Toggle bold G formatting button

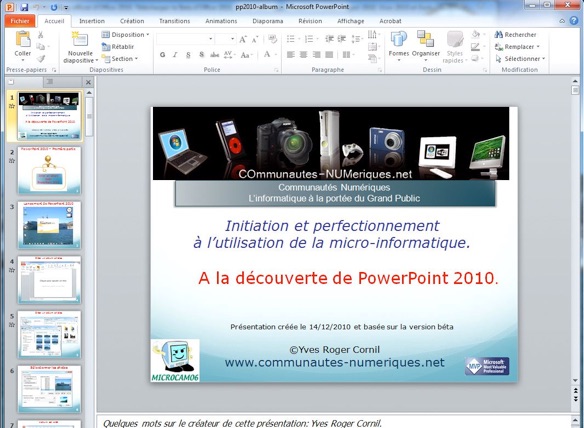coord(162,55)
